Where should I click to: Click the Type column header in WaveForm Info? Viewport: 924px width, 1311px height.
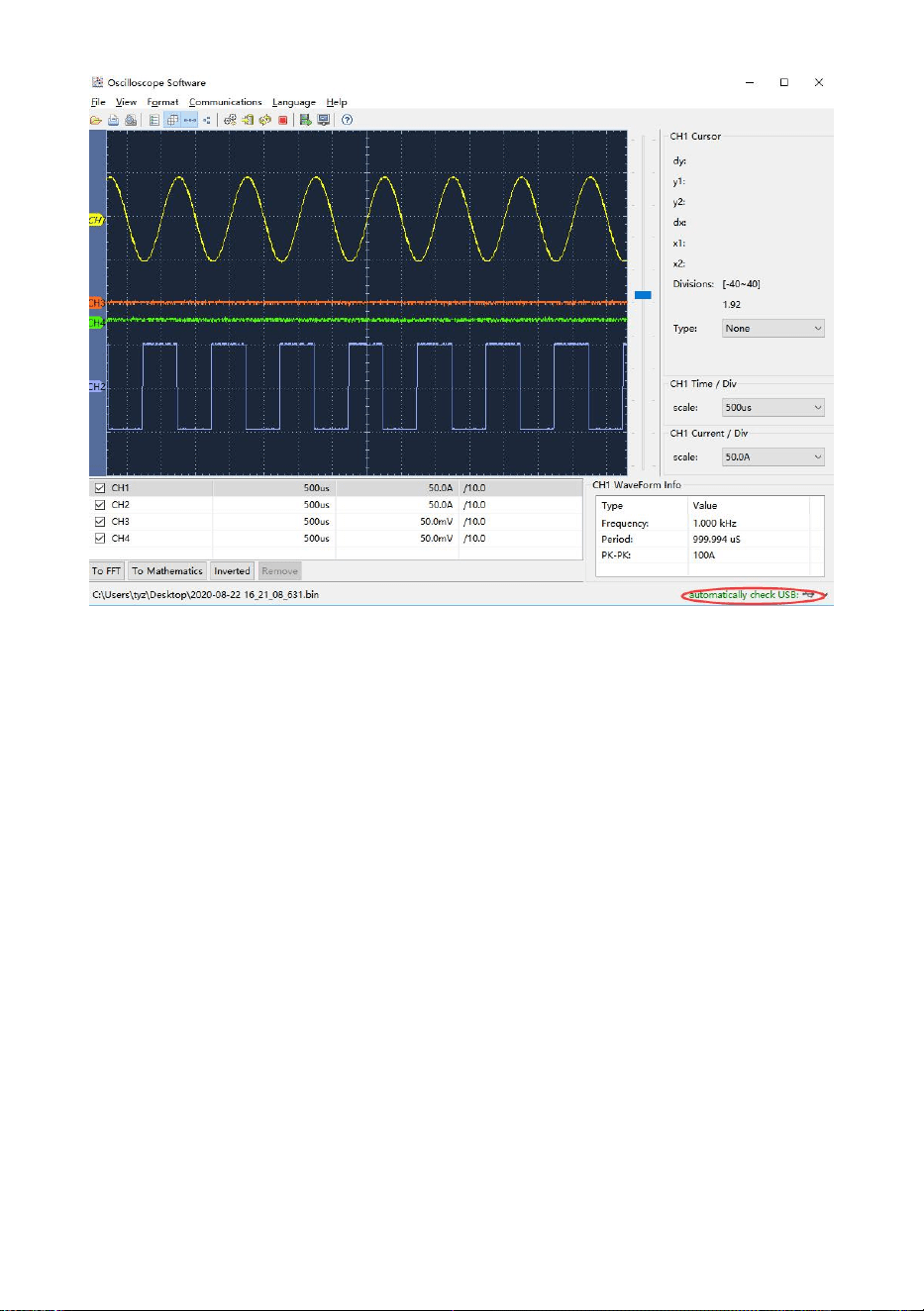(612, 506)
